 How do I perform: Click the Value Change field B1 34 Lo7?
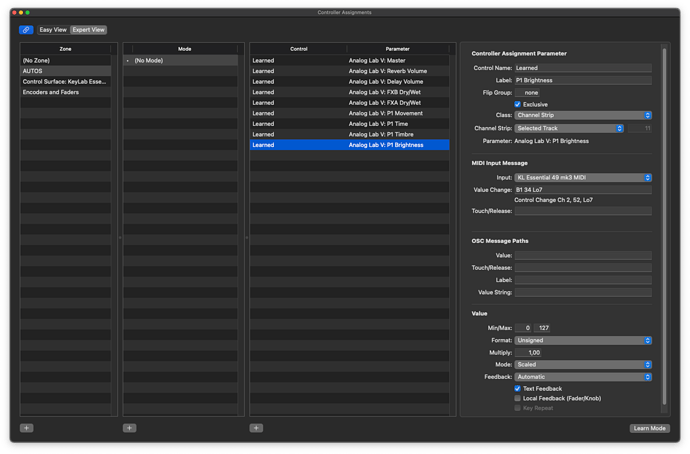click(x=583, y=190)
